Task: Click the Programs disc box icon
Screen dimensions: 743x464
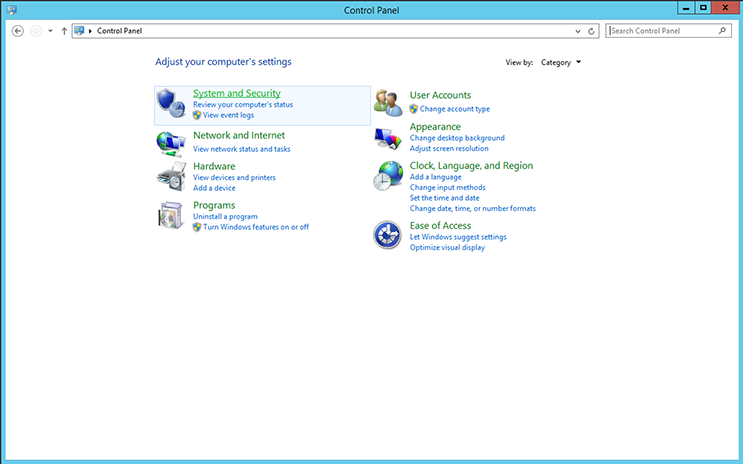Action: click(x=171, y=215)
